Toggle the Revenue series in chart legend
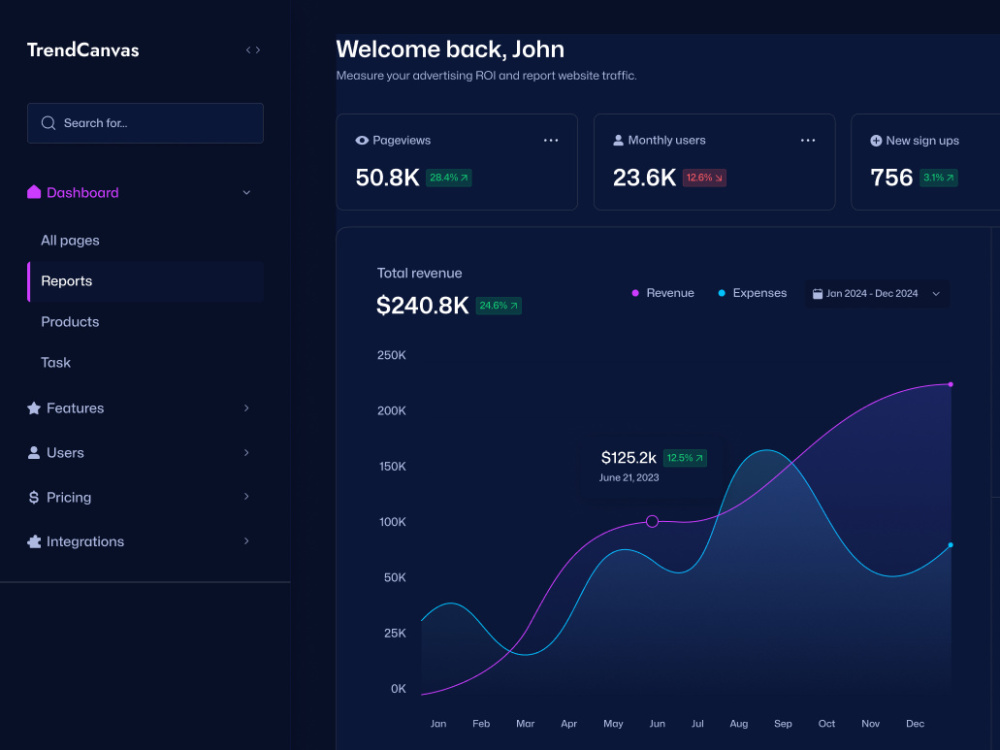 (663, 293)
